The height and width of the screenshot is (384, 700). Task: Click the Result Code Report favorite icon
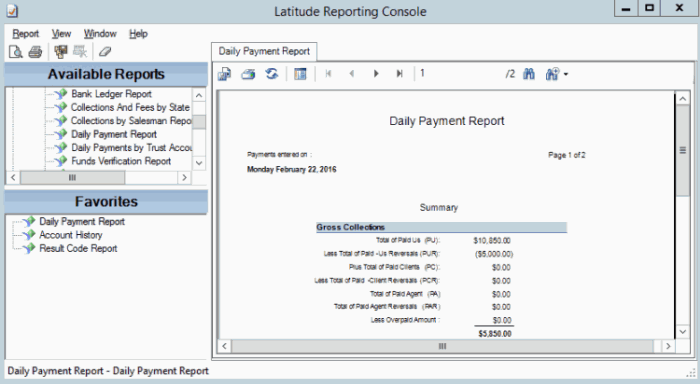[x=29, y=248]
